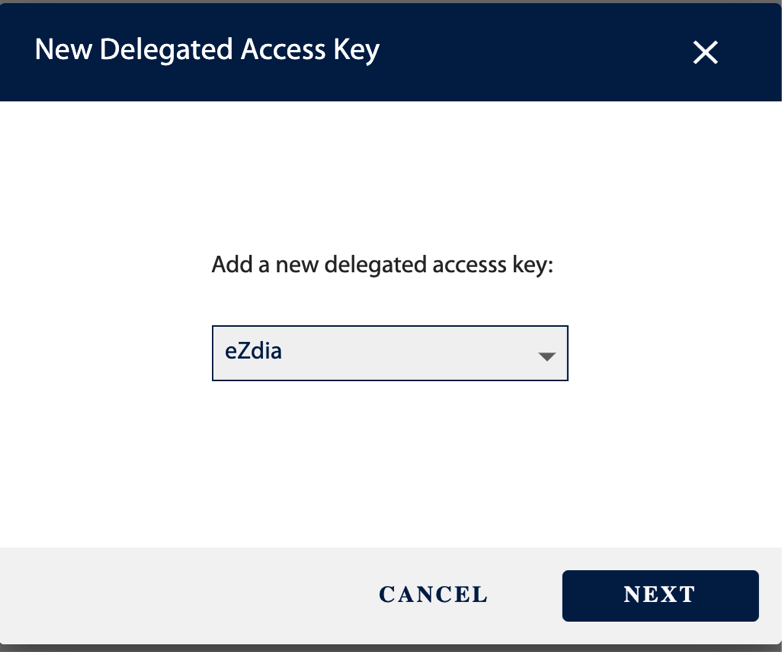The width and height of the screenshot is (782, 652).
Task: Click the gray footer area left of CANCEL
Action: pyautogui.click(x=185, y=596)
